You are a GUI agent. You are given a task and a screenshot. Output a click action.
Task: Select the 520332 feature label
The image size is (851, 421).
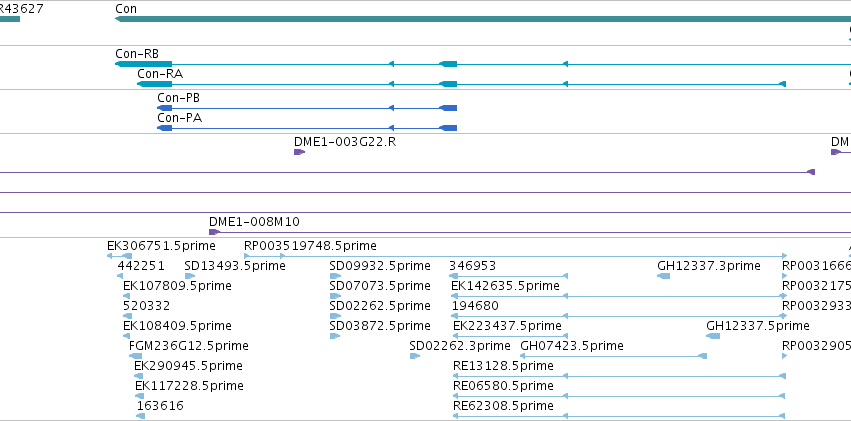point(147,306)
